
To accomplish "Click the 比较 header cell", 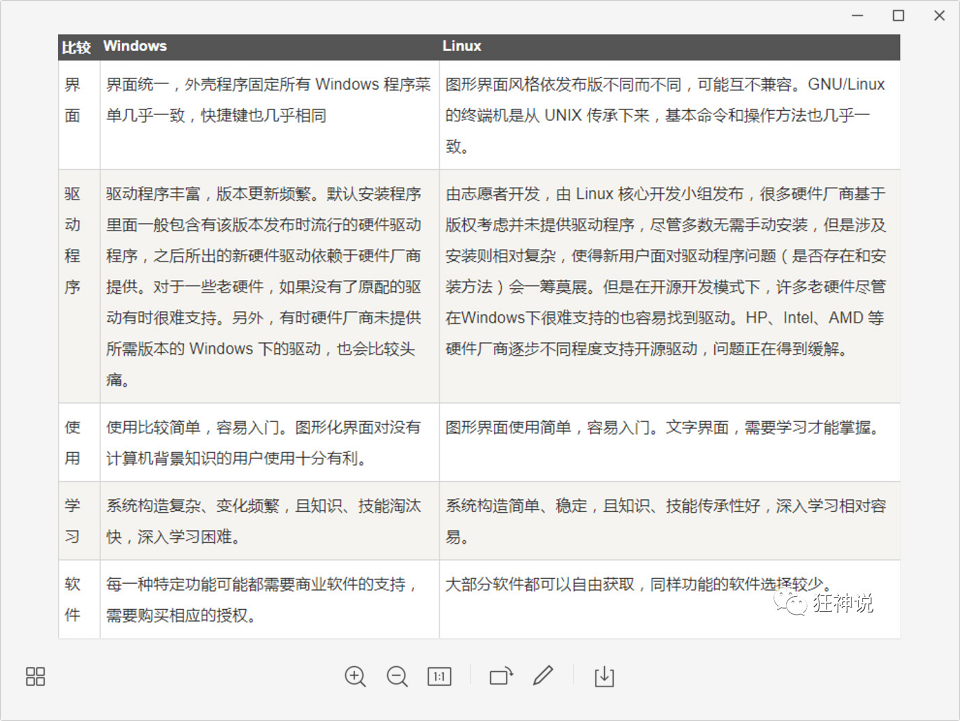I will pyautogui.click(x=76, y=47).
